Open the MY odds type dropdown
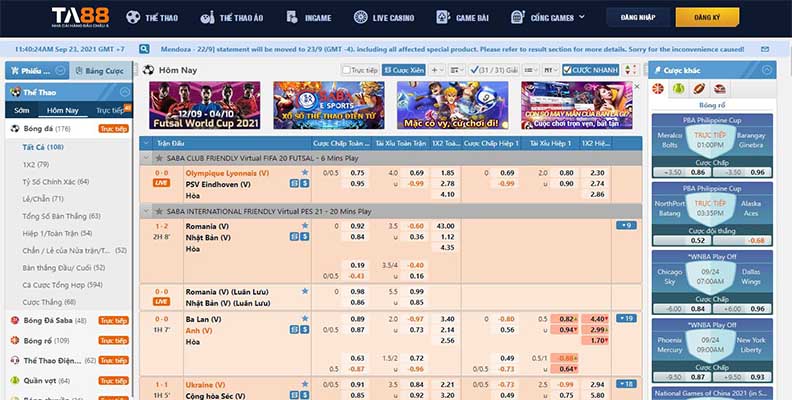Screen dimensions: 792x400 click(551, 70)
